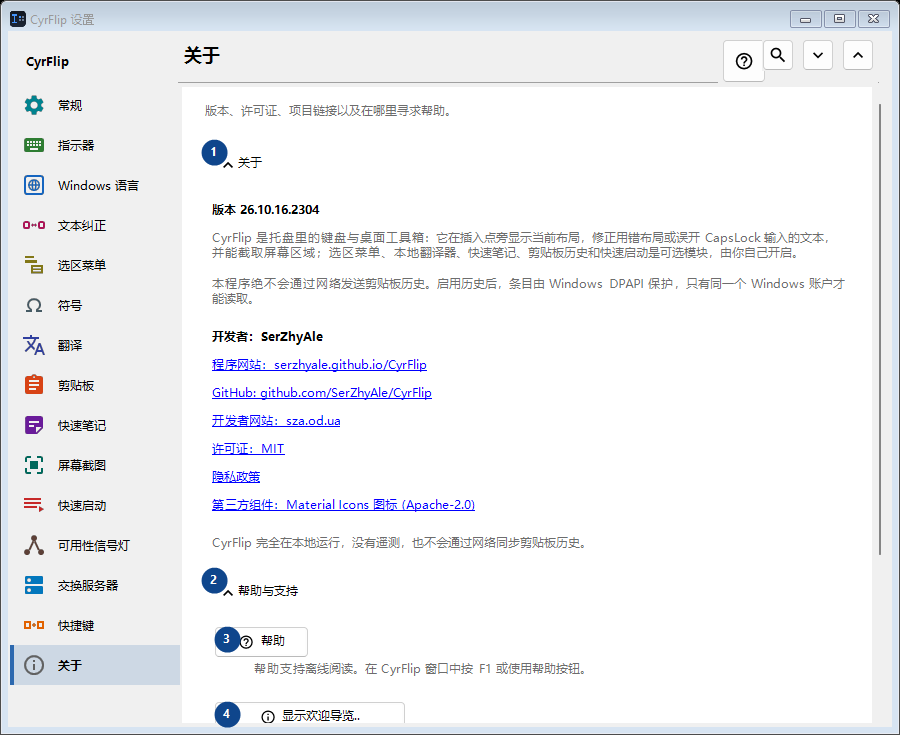Open the 开发者网站 sza.od.ua link
Screen dimensions: 900x735
click(276, 421)
